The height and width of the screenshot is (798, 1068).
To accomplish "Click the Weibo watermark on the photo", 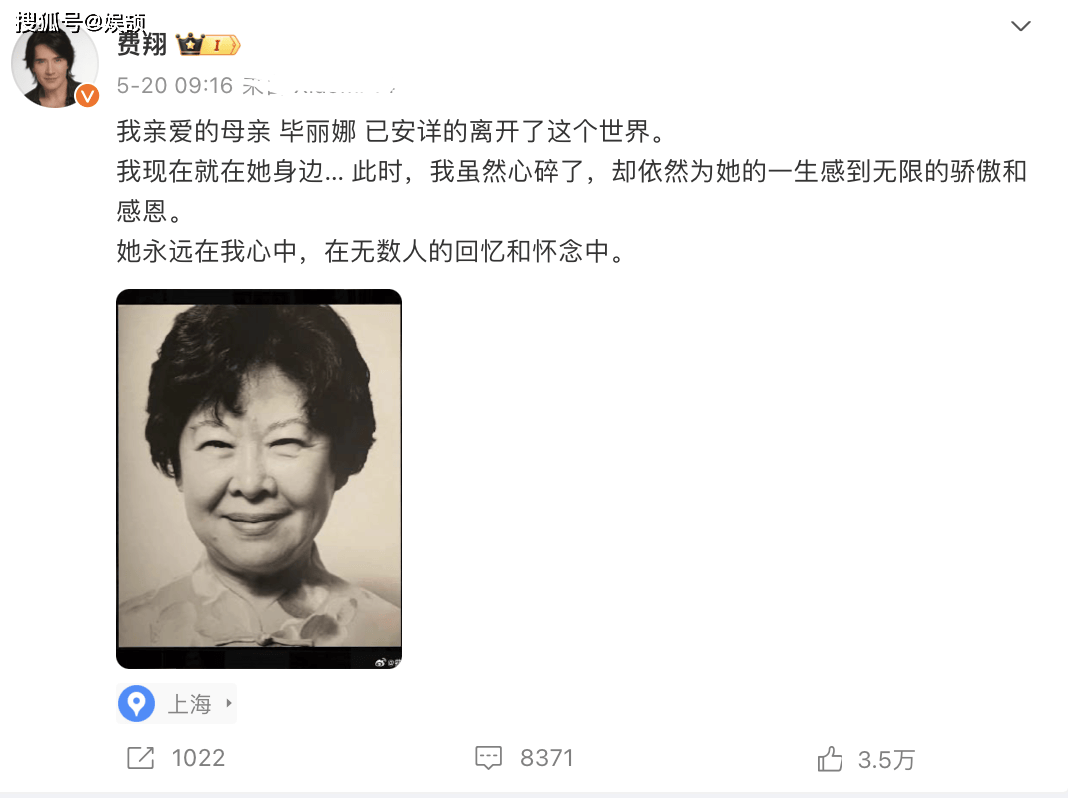I will tap(387, 662).
